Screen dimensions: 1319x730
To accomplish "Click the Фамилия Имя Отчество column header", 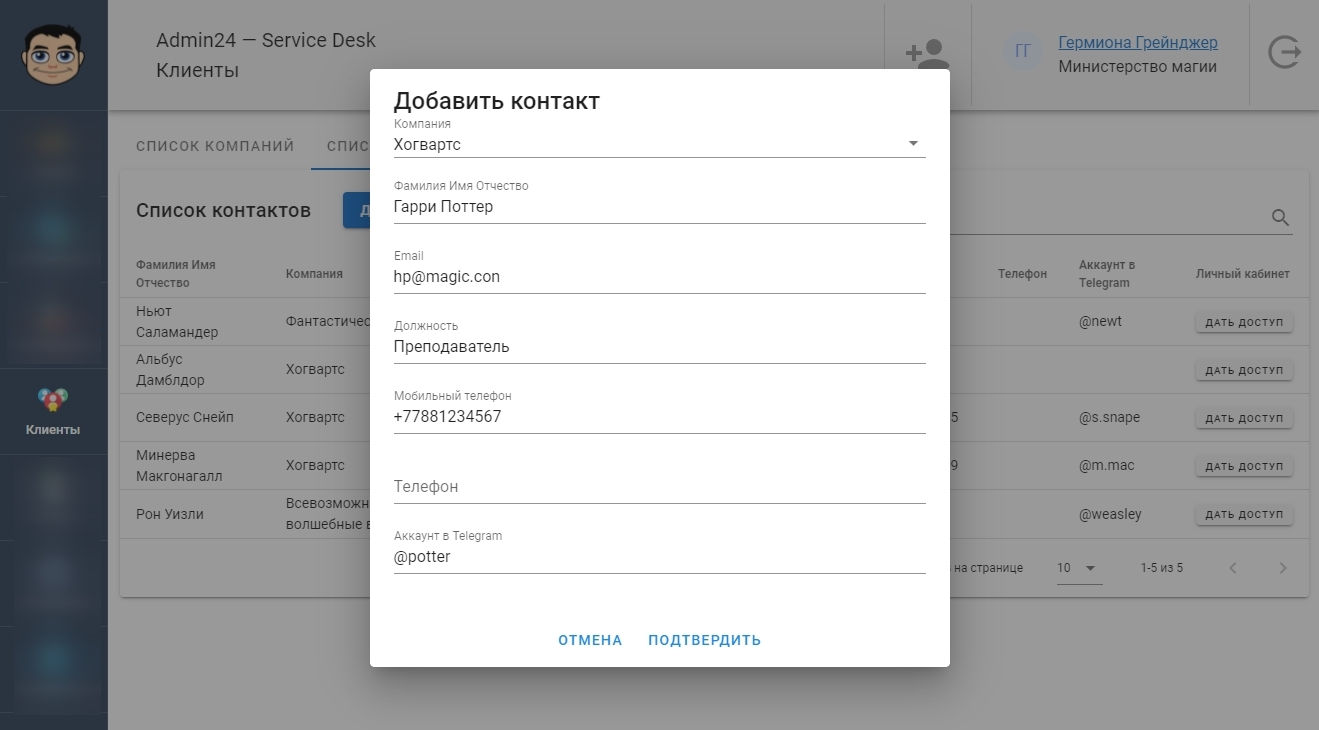I will pos(176,274).
